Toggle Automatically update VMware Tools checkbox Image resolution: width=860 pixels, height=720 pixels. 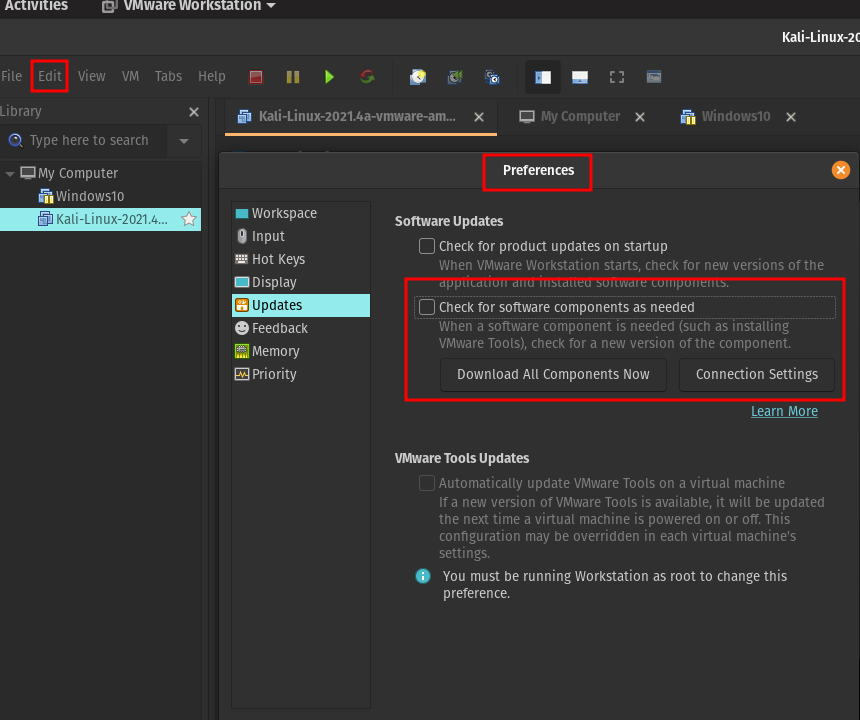click(x=427, y=483)
